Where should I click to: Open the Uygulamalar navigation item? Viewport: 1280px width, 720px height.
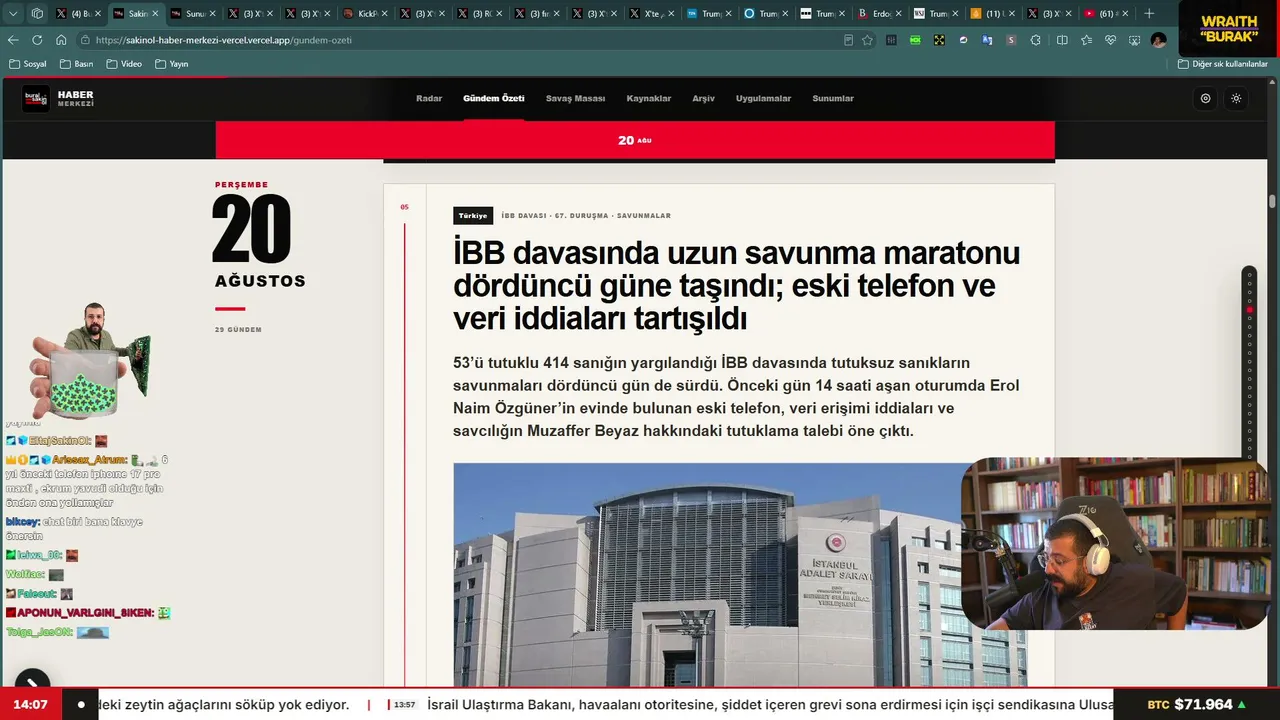point(763,98)
